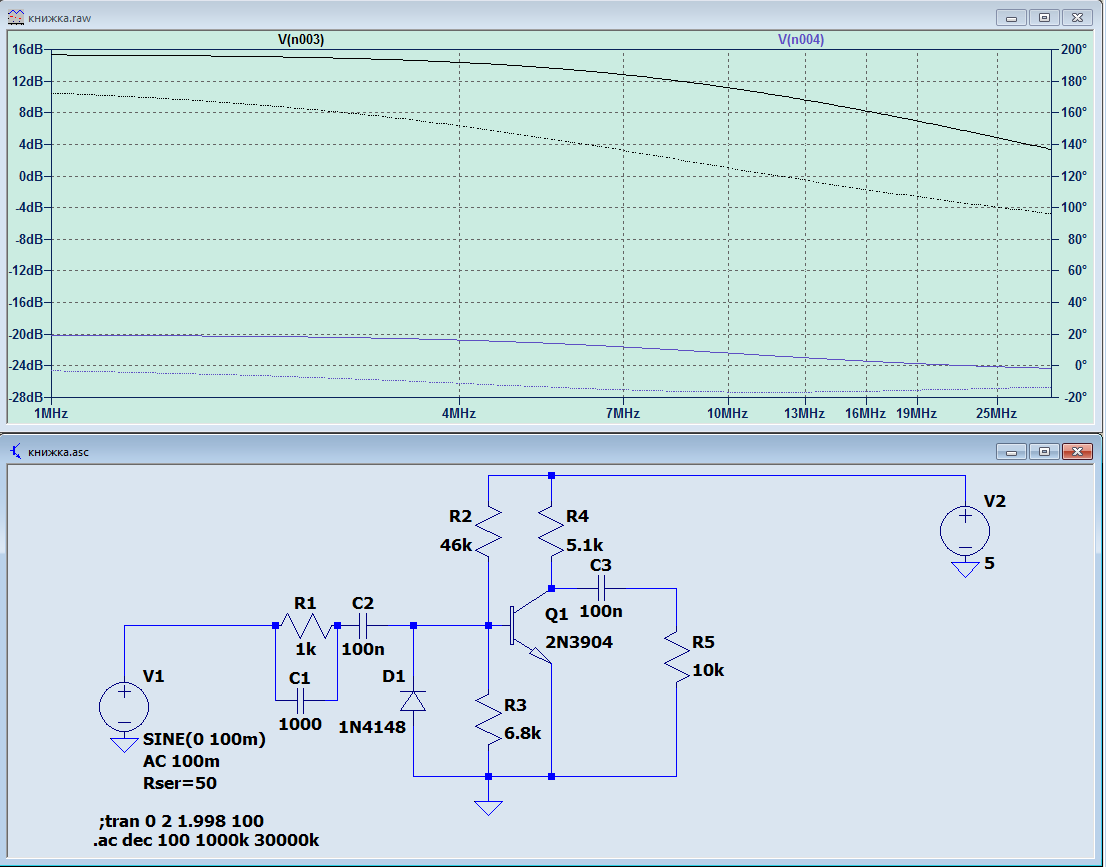
Task: Click the waveform window title icon
Action: coord(16,18)
